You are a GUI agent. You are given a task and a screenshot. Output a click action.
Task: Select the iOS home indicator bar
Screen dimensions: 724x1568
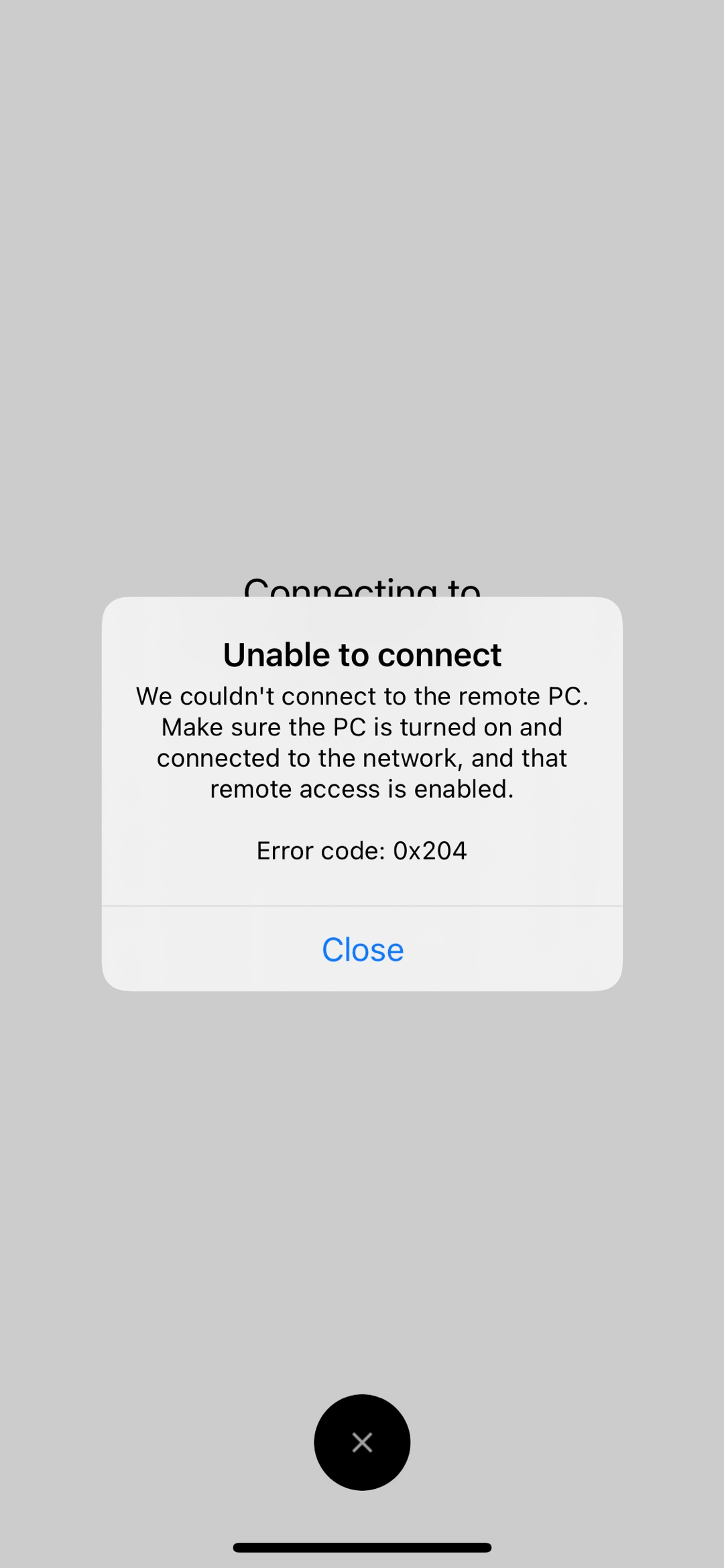362,1547
